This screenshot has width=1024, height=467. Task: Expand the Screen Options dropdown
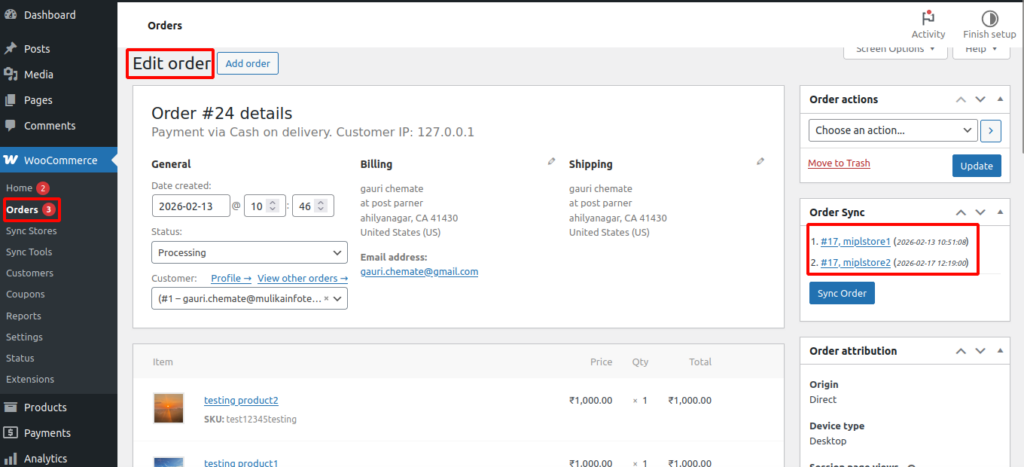tap(894, 49)
